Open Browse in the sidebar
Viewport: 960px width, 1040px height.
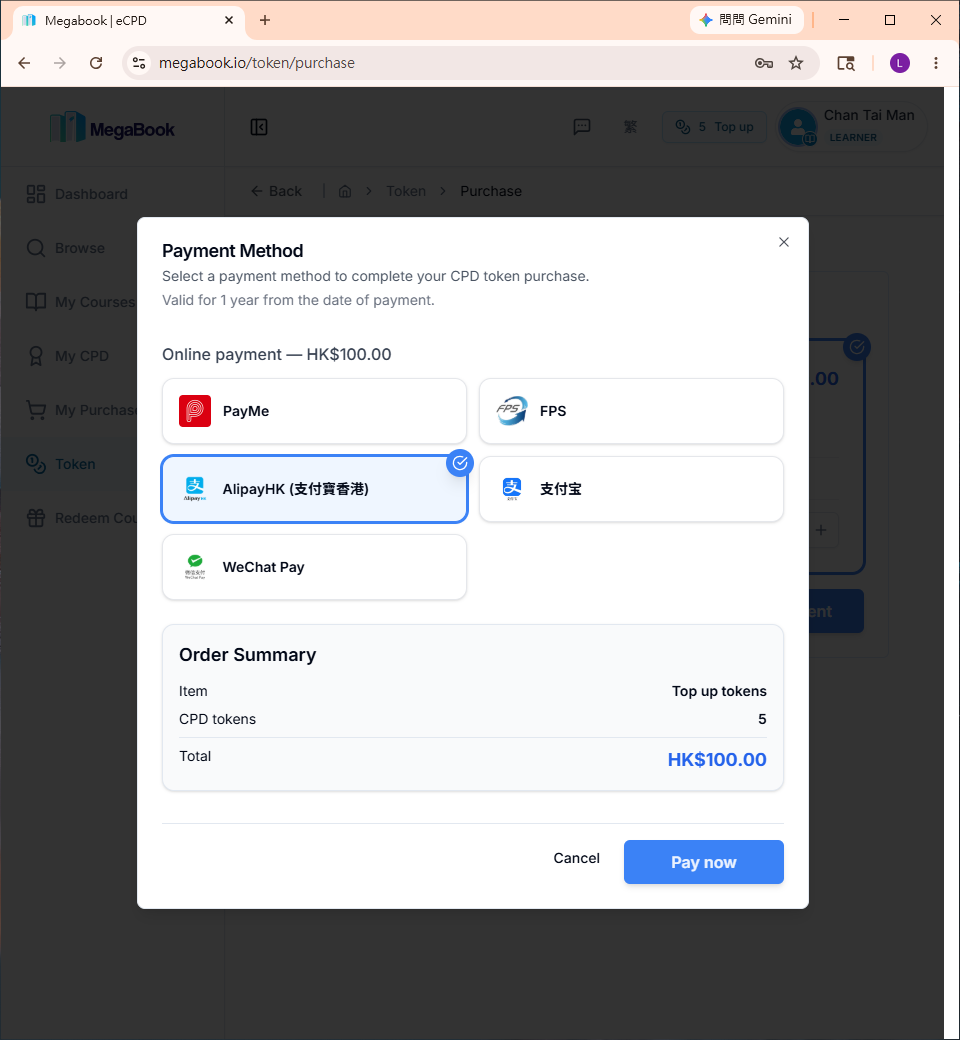(x=65, y=248)
